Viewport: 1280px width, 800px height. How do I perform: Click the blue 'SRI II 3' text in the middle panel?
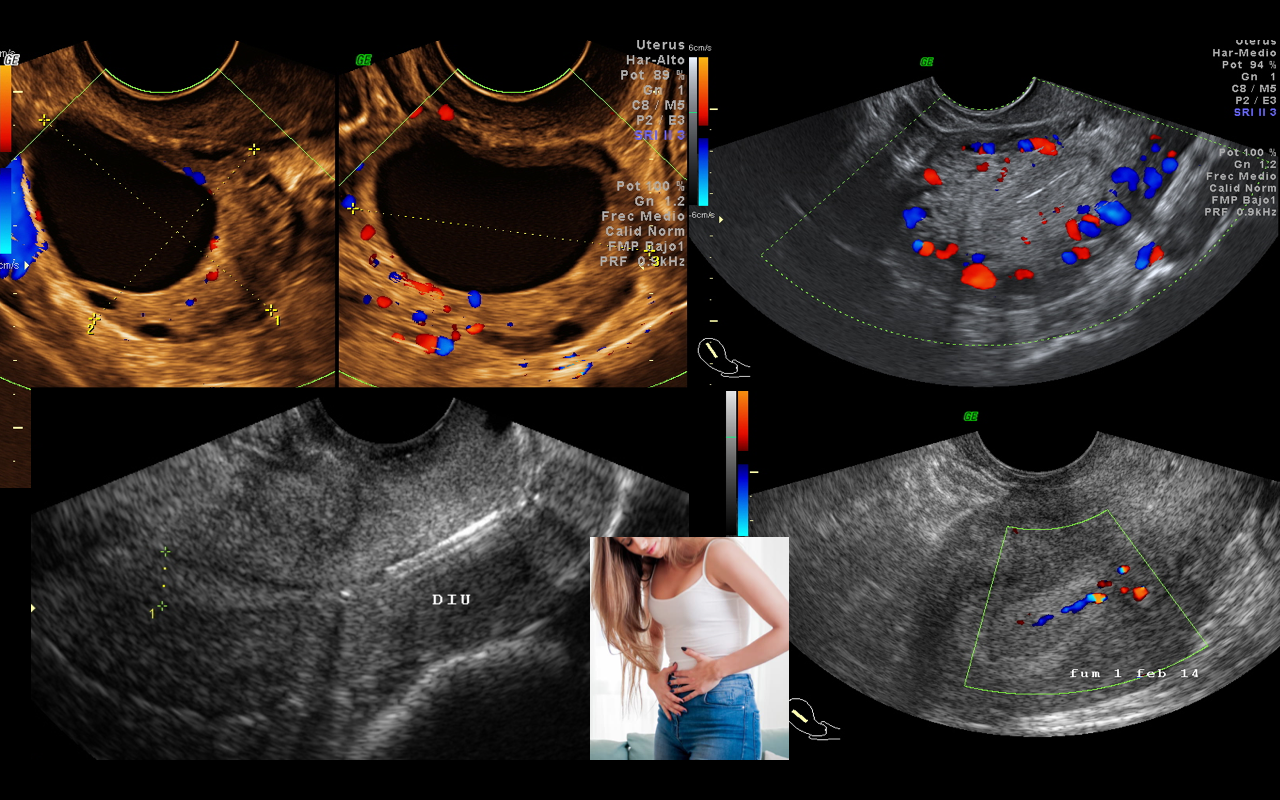(x=660, y=135)
